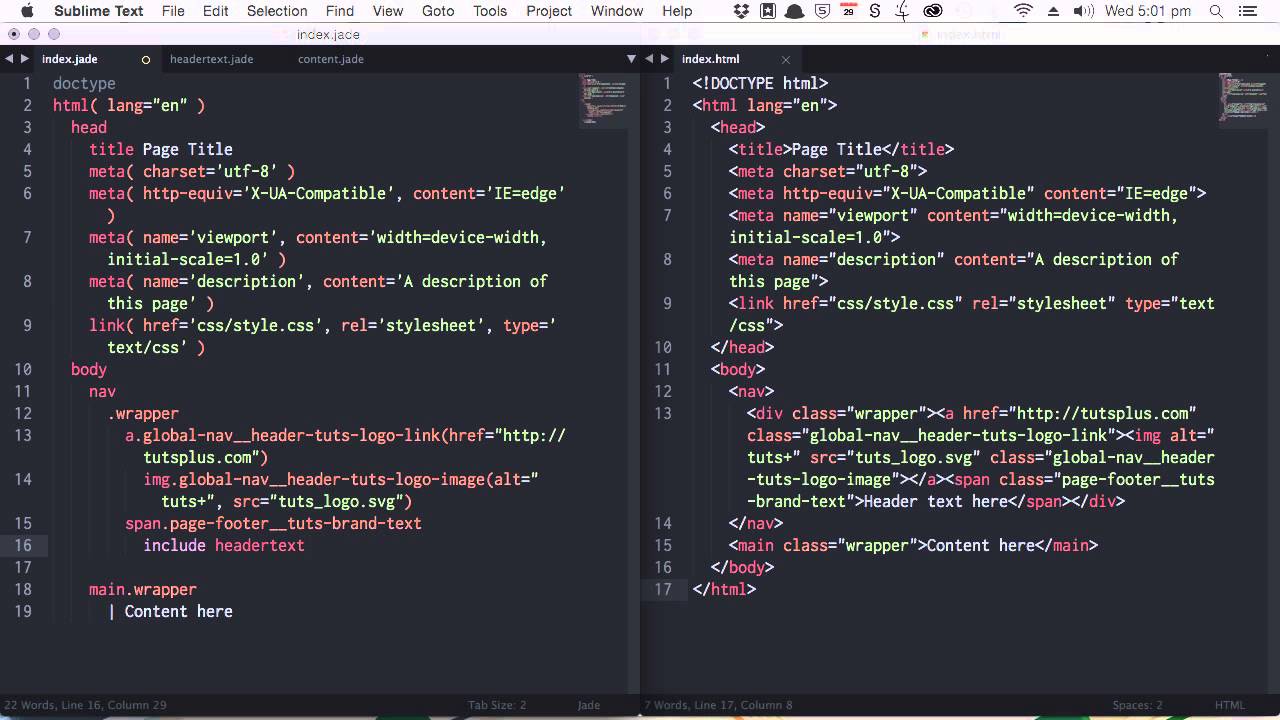Image resolution: width=1280 pixels, height=720 pixels.
Task: Open the Wi-Fi status menu
Action: 1023,11
